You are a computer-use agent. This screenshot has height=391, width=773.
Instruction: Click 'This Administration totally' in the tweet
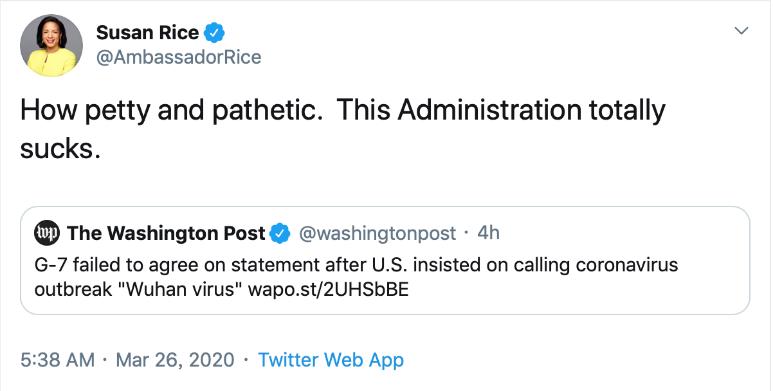pos(501,110)
